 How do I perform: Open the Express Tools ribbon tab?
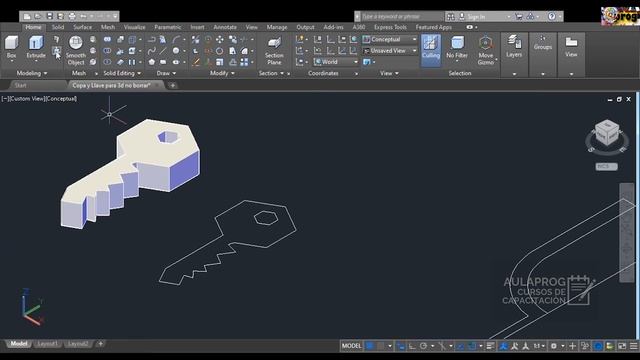tap(390, 27)
